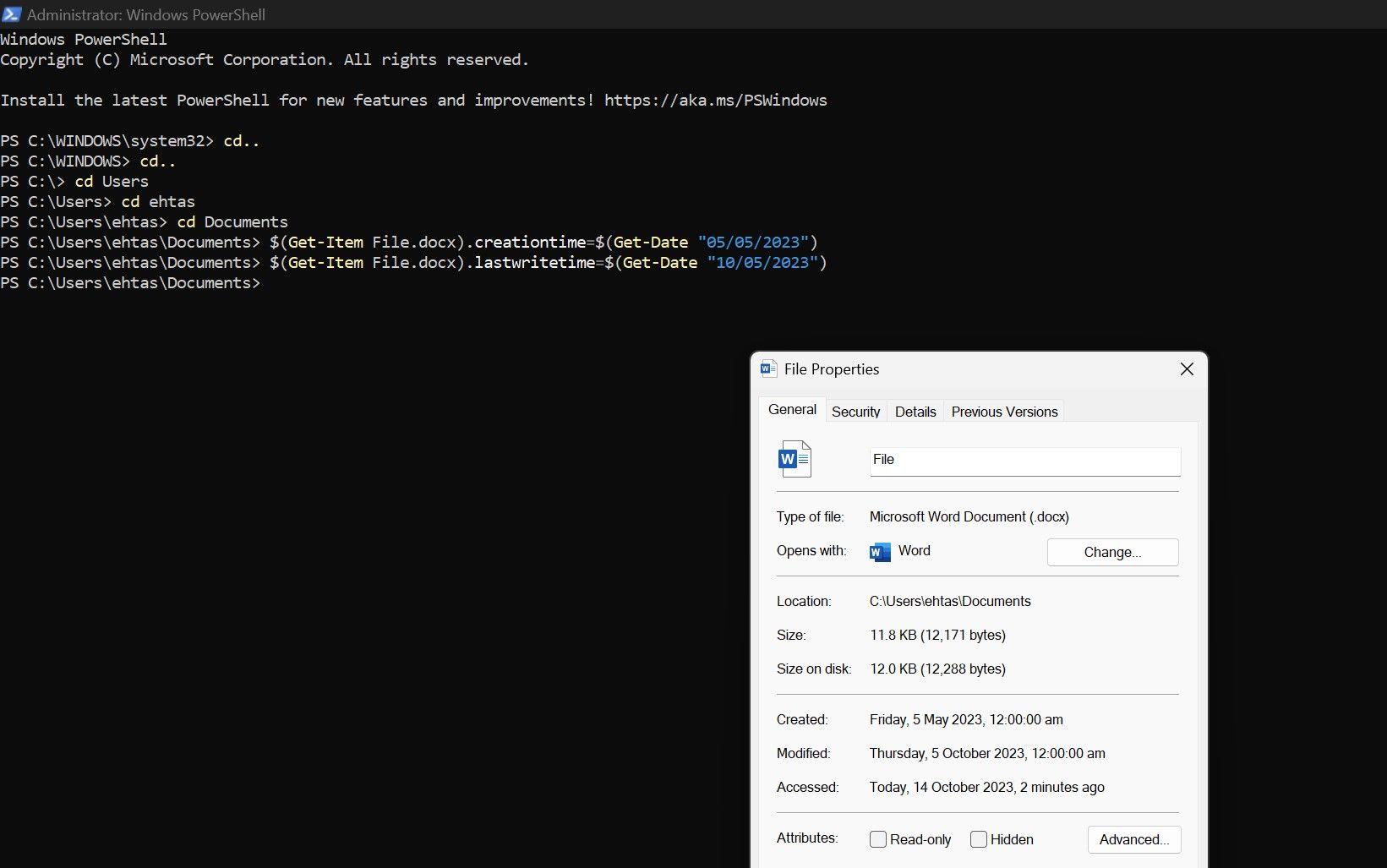The height and width of the screenshot is (868, 1387).
Task: Switch to the Details tab
Action: [x=915, y=412]
